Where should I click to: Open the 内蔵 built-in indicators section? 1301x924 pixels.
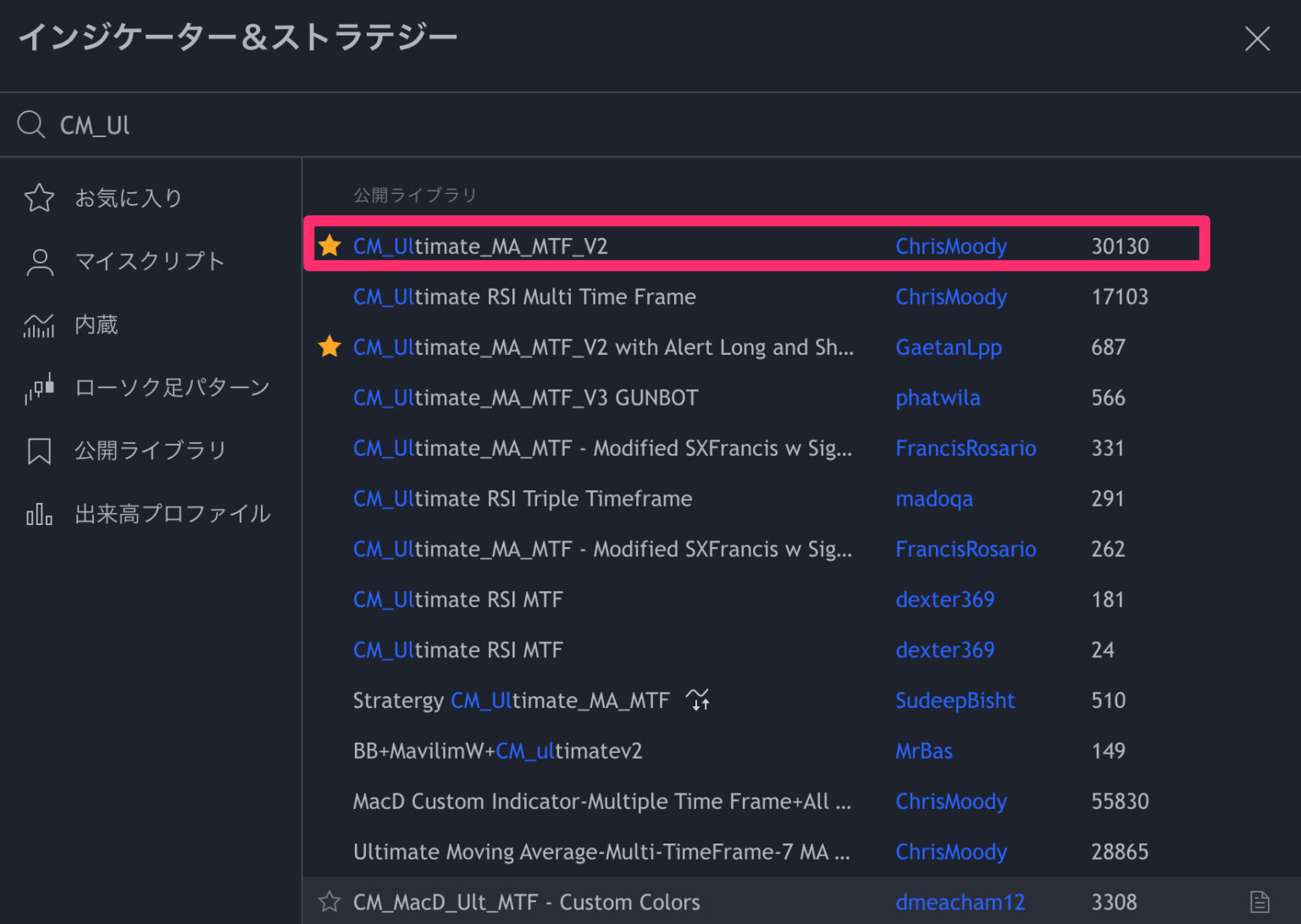(x=39, y=324)
